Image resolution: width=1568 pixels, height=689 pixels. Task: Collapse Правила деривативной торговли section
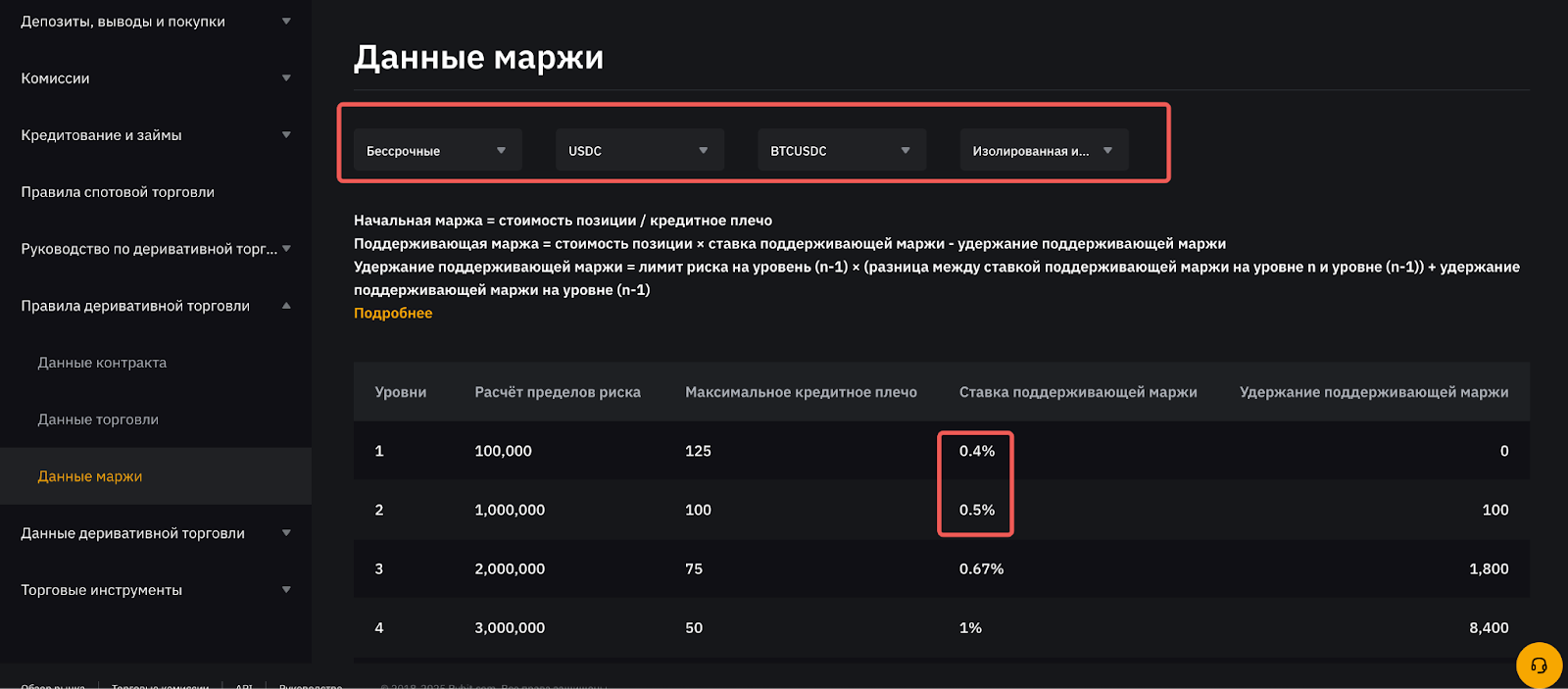click(155, 306)
